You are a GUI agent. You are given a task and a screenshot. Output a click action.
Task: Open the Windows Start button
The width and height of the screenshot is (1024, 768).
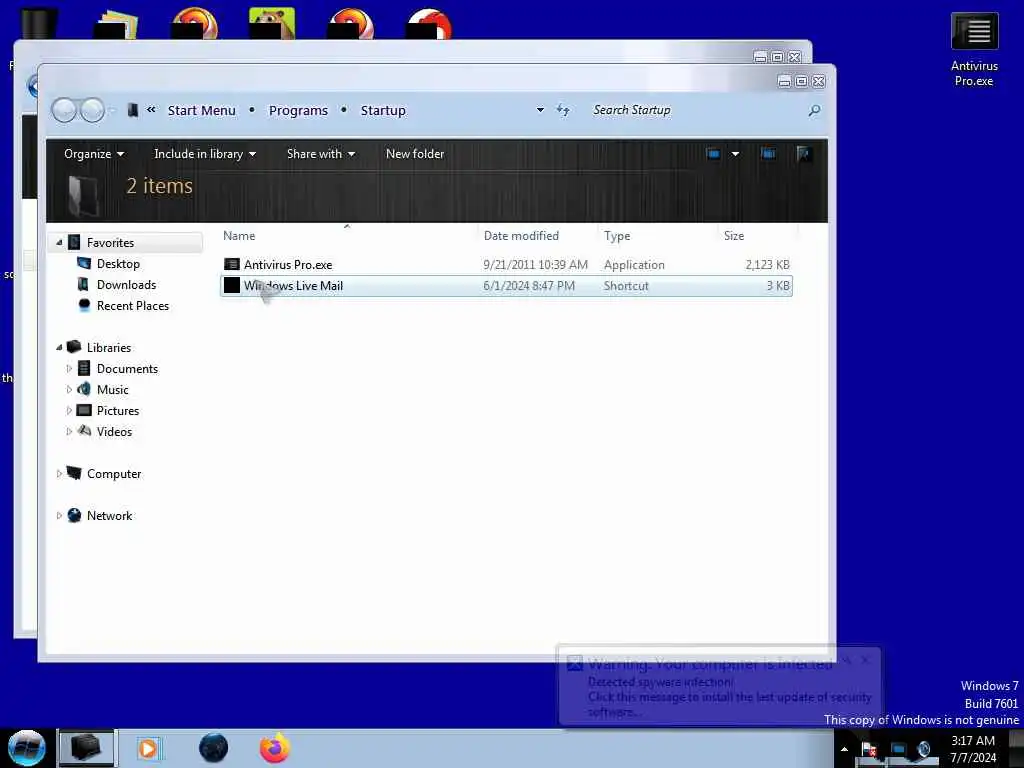26,748
